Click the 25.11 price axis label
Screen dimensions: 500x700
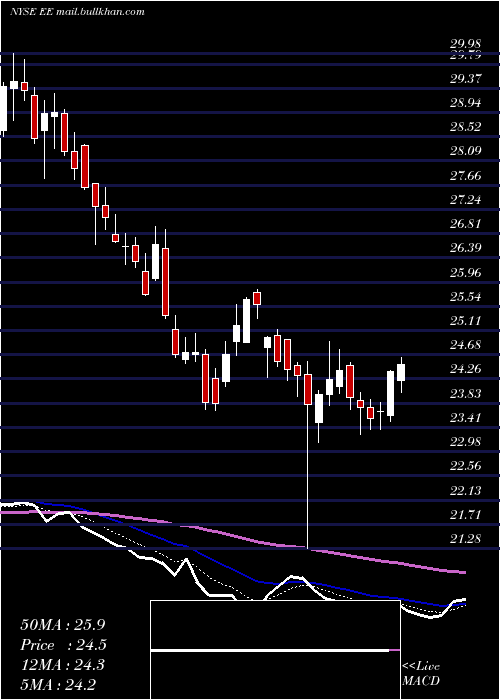pos(466,321)
